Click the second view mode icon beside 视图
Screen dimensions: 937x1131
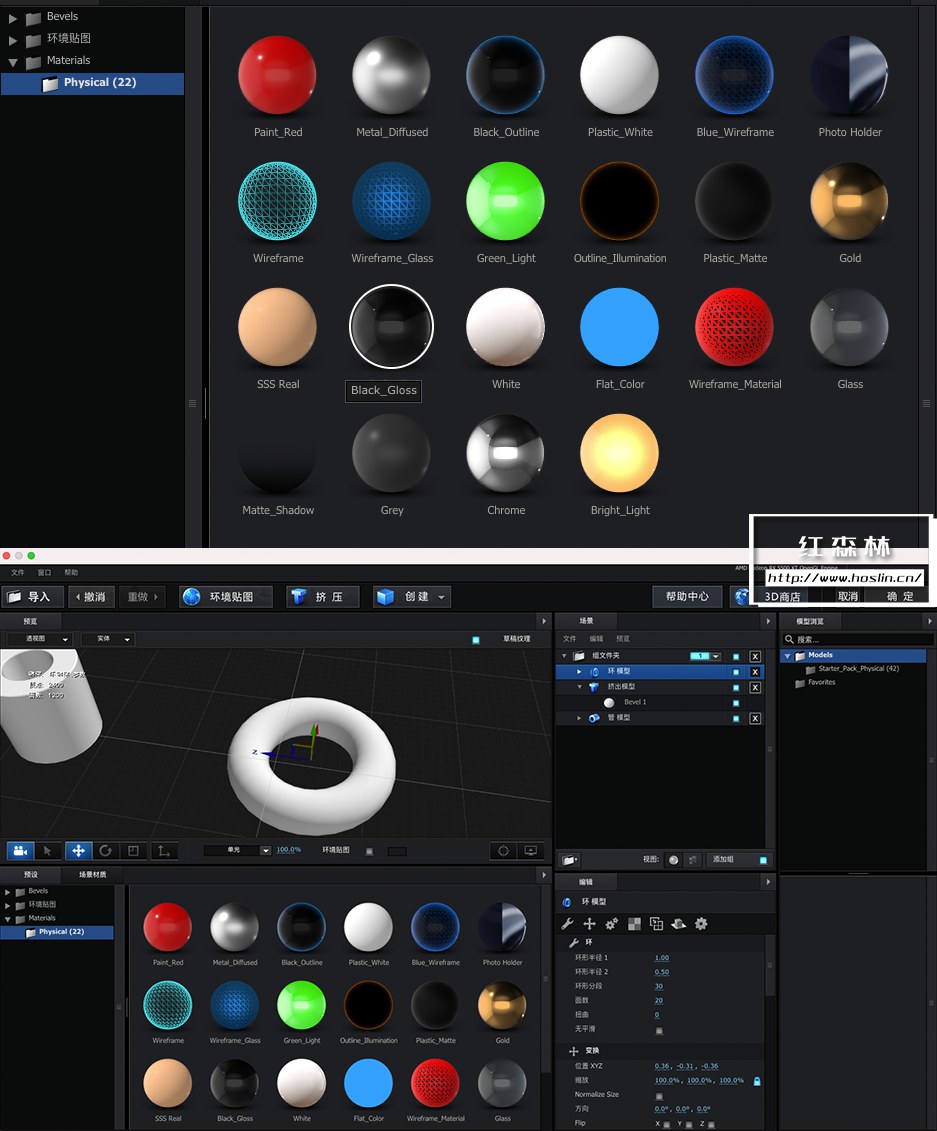tap(692, 860)
